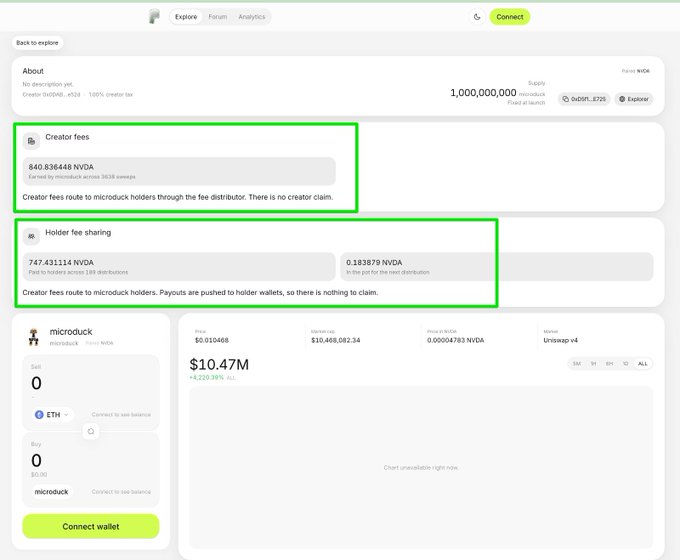
Task: Click the 1,000,000,000 supply figure
Action: click(483, 93)
